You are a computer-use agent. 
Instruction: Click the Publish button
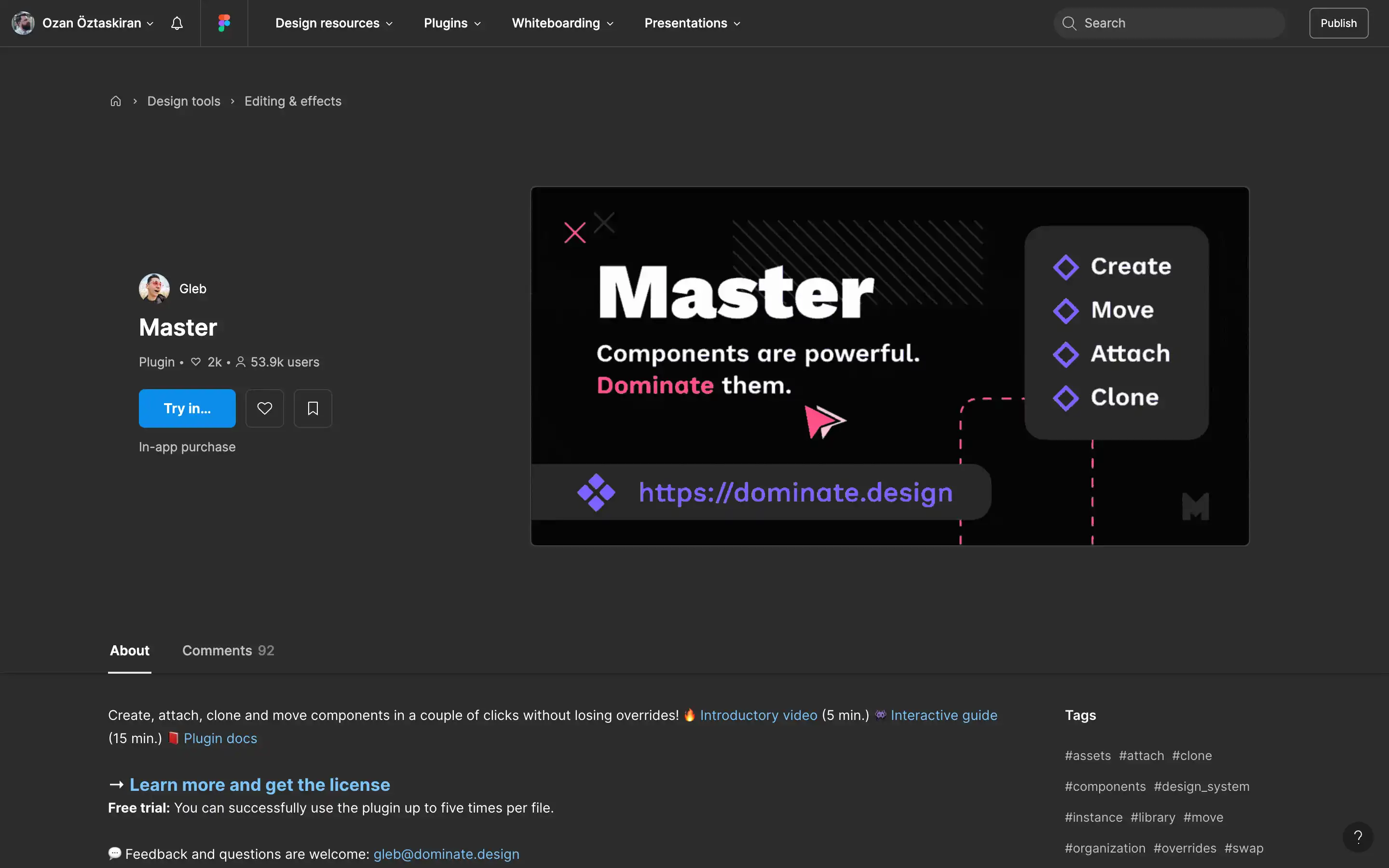point(1338,23)
